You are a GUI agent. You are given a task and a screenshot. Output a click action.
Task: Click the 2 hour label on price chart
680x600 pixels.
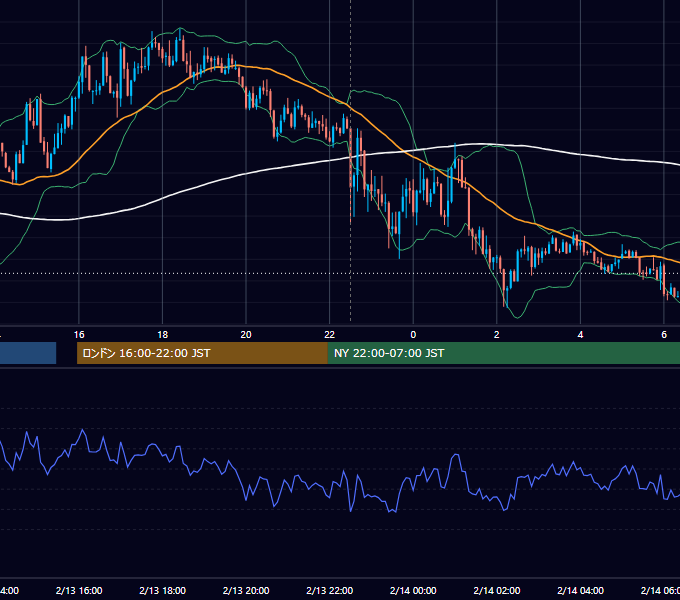[497, 335]
